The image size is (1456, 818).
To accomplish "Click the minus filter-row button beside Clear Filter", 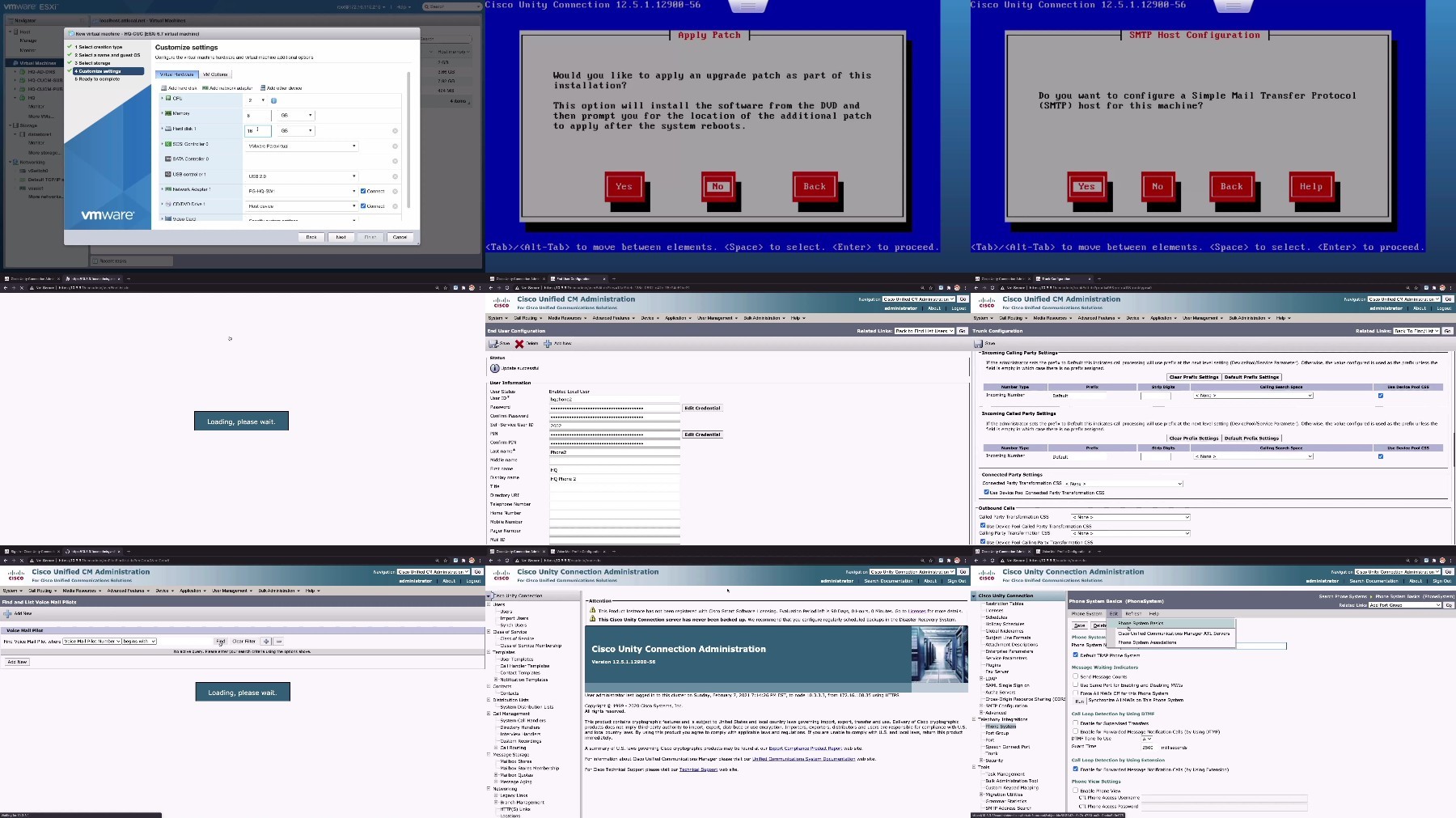I will [279, 642].
